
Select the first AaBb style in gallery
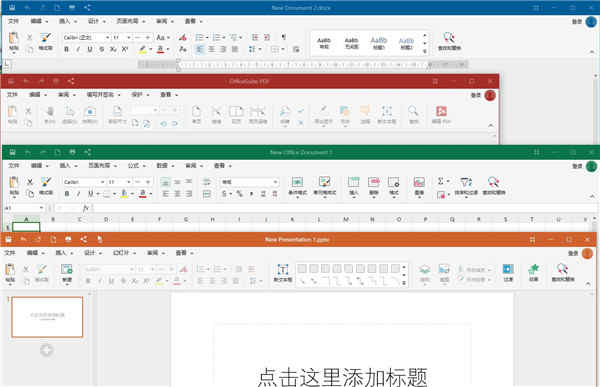pyautogui.click(x=324, y=43)
